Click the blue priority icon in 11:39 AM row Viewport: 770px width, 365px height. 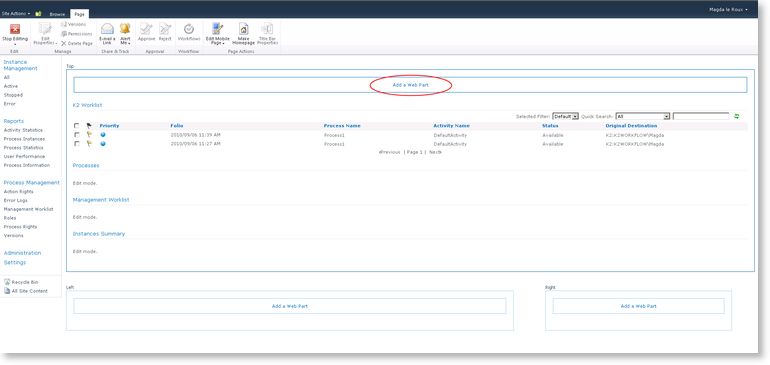(x=103, y=135)
